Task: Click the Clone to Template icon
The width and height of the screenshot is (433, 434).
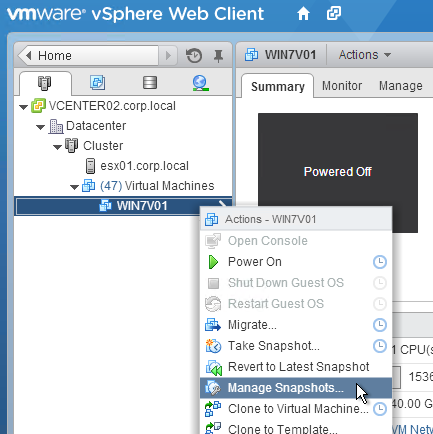Action: 213,428
